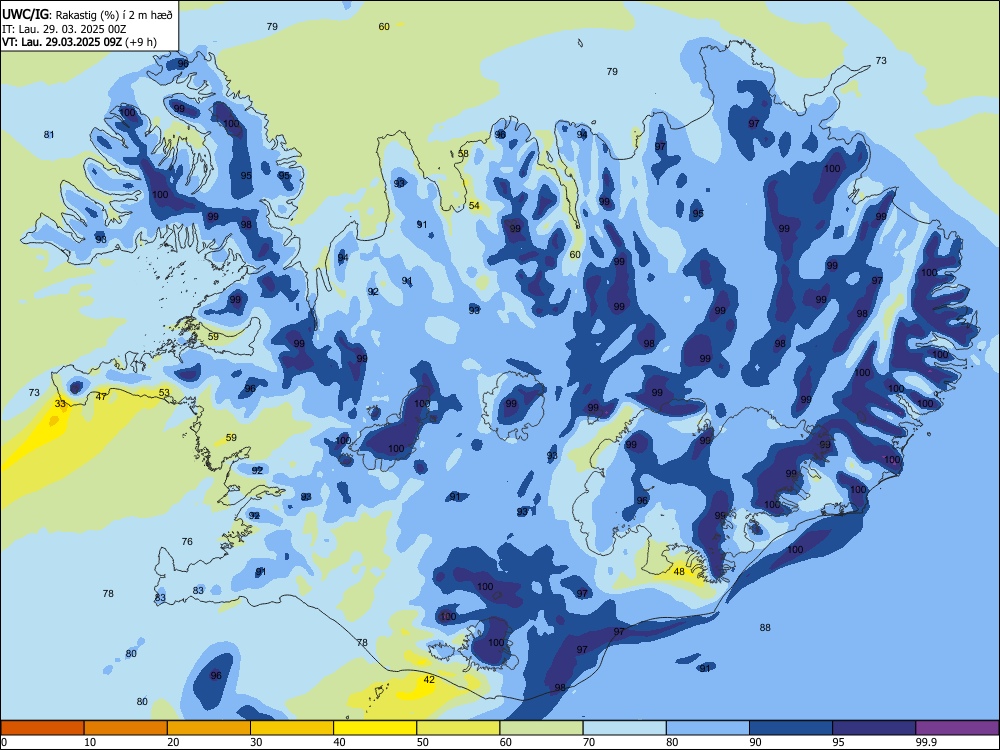Click the 90–95 dark blue legend swatch
This screenshot has width=1000, height=750.
pyautogui.click(x=791, y=728)
